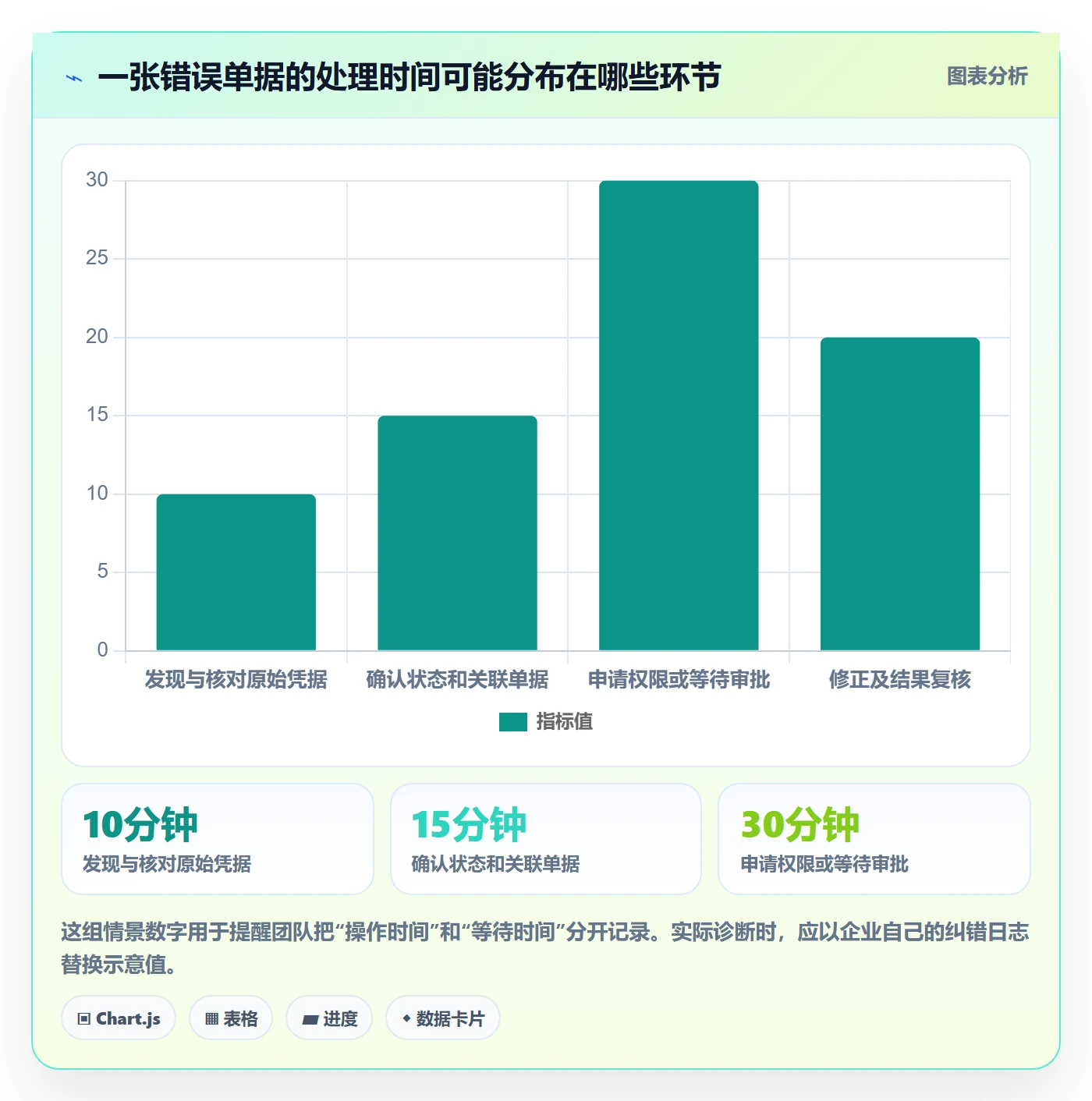Viewport: 1092px width, 1101px height.
Task: Click card caption 发现与核对原始凭据 under 10分钟
Action: (x=167, y=864)
